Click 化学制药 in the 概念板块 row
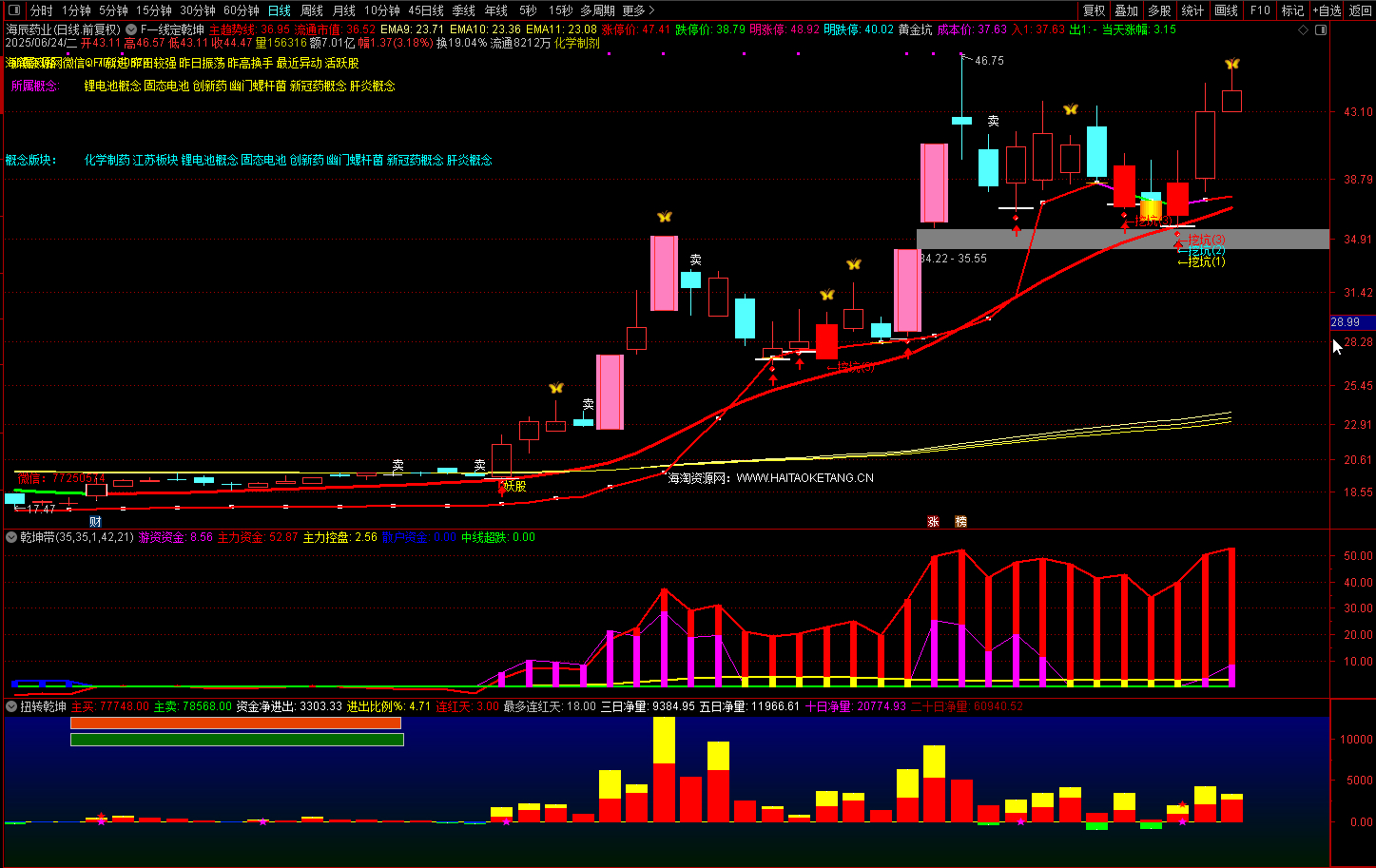1376x868 pixels. pyautogui.click(x=107, y=160)
